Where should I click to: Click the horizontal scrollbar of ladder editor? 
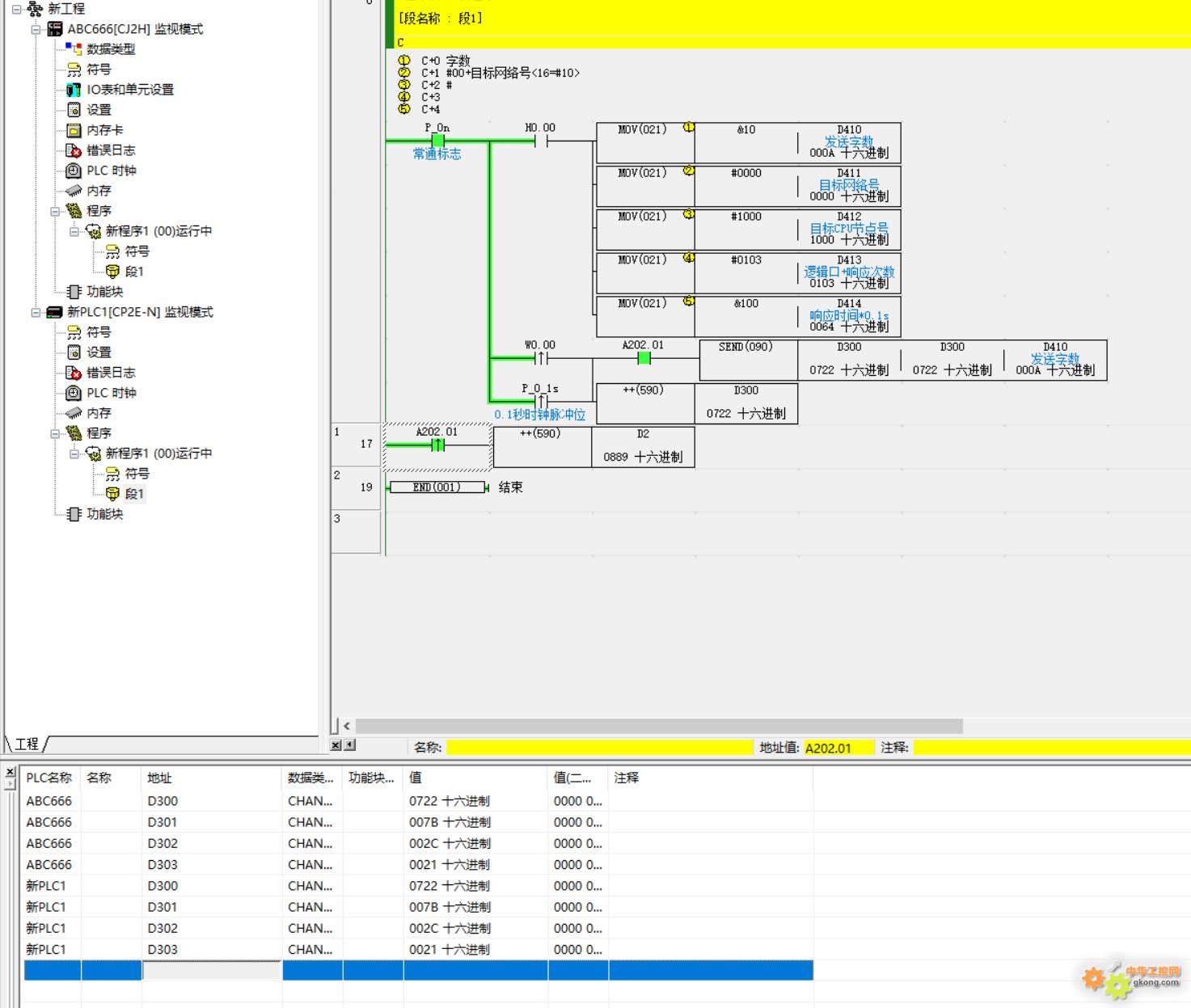pyautogui.click(x=659, y=726)
